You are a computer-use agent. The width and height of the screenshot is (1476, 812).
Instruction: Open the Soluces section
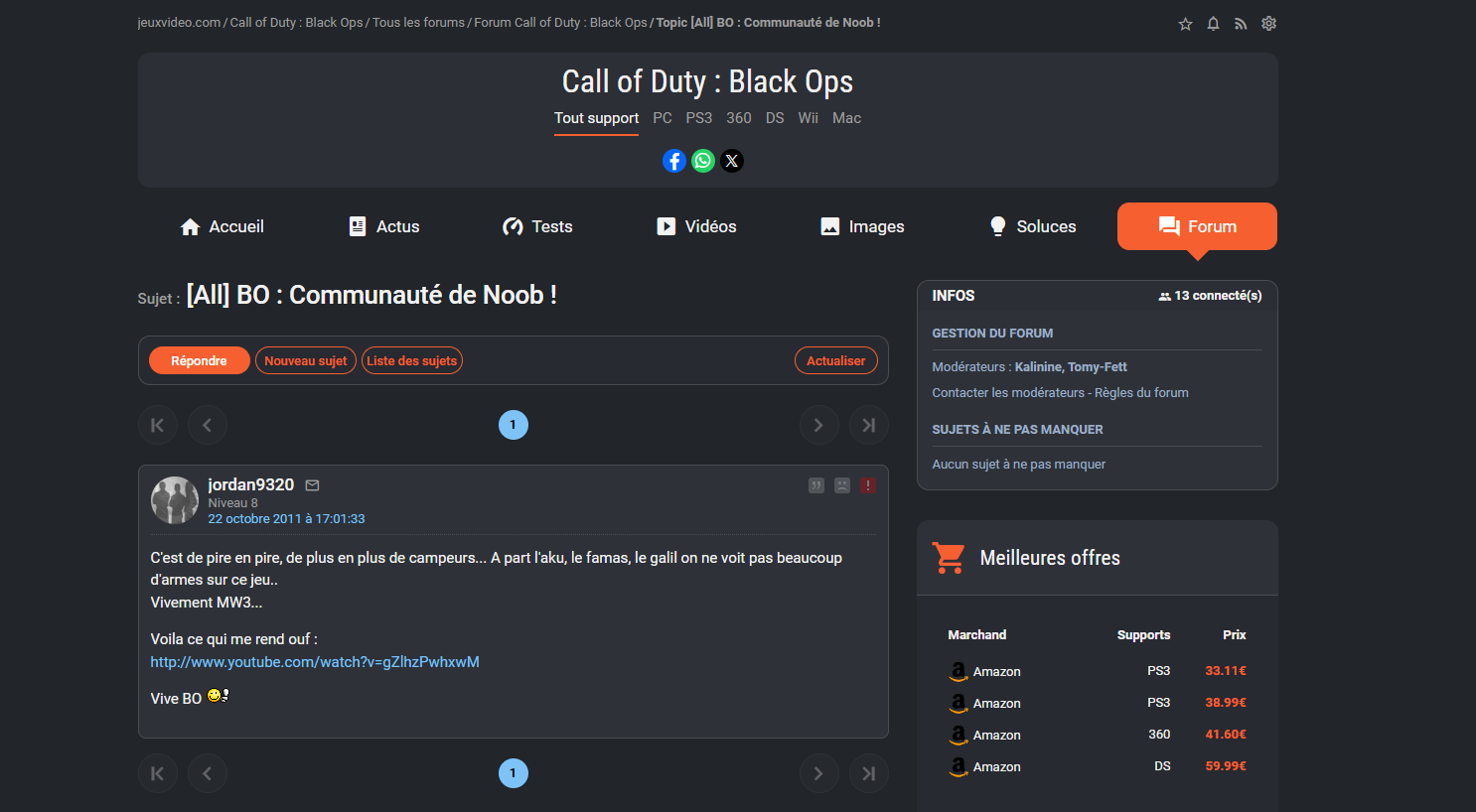[1033, 226]
